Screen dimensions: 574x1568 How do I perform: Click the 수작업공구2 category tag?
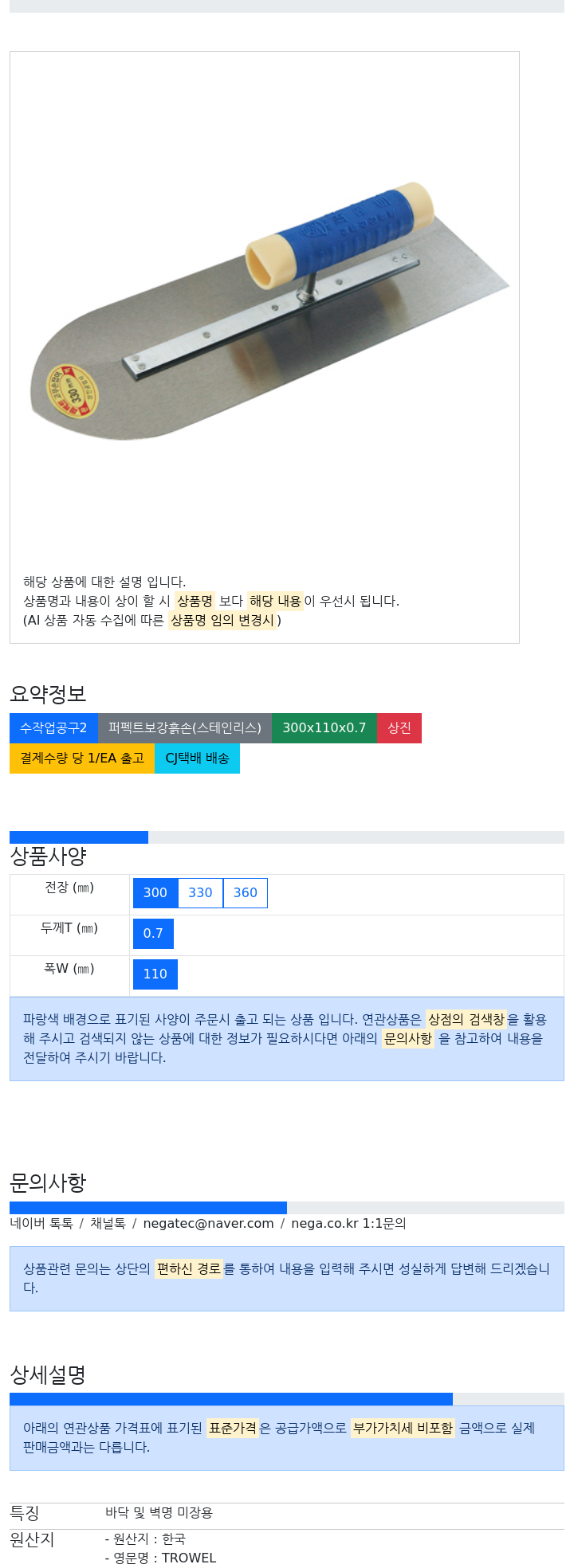[x=53, y=728]
